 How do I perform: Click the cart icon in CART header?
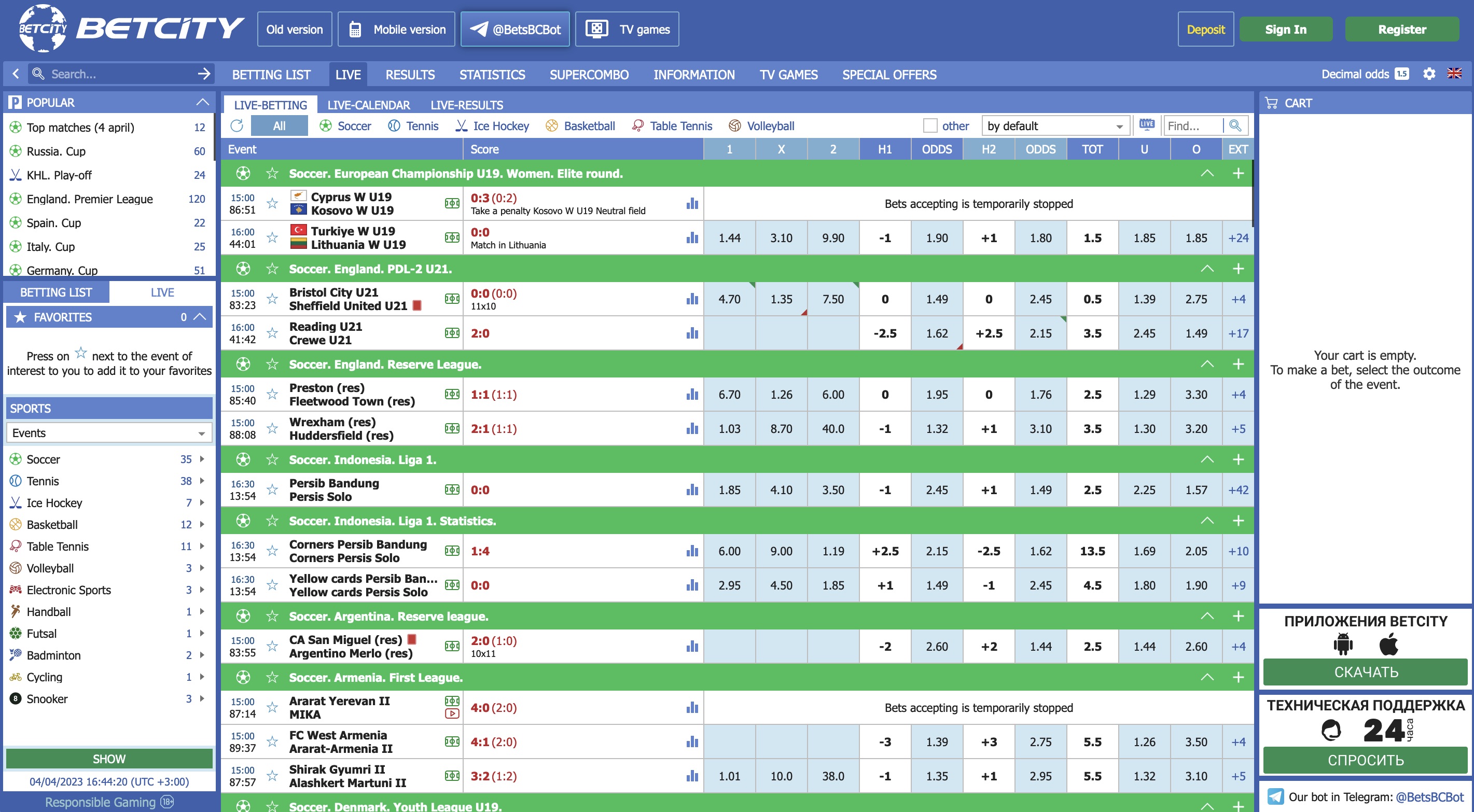point(1271,103)
